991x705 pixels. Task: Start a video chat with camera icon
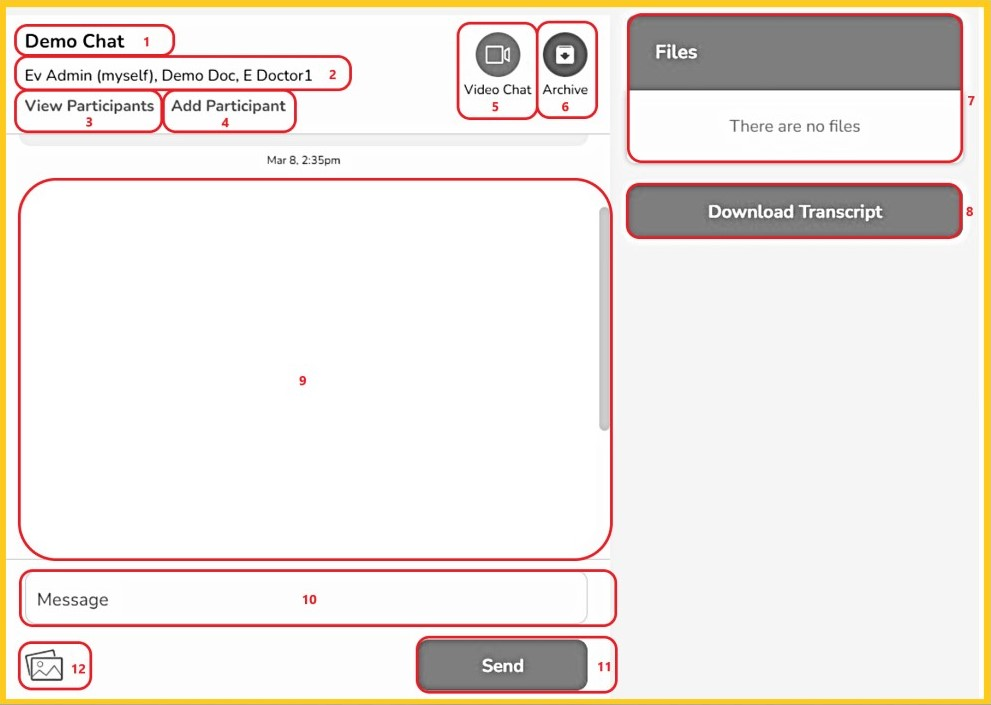[x=497, y=55]
